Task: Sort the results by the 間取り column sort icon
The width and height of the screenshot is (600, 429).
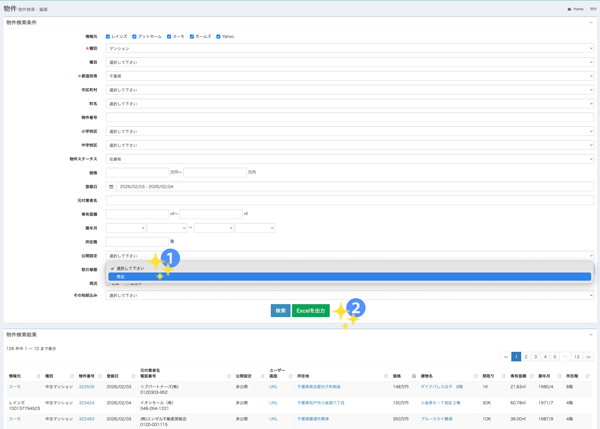Action: click(x=503, y=376)
